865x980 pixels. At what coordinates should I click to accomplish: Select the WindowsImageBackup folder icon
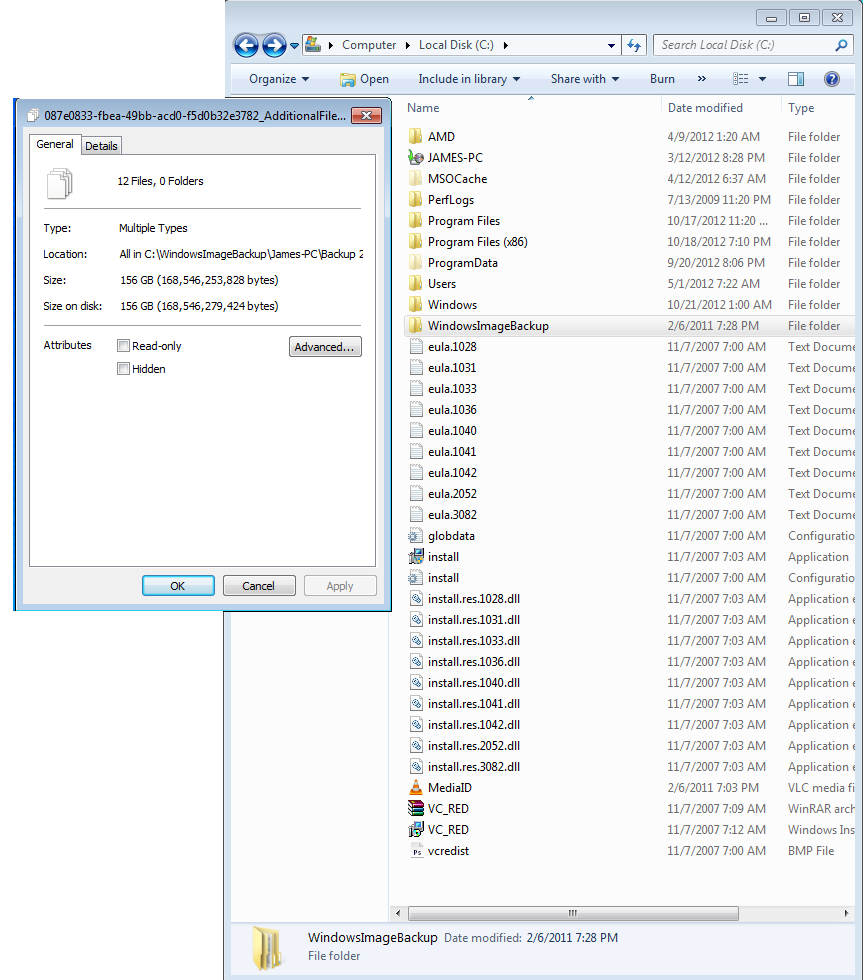pos(416,326)
